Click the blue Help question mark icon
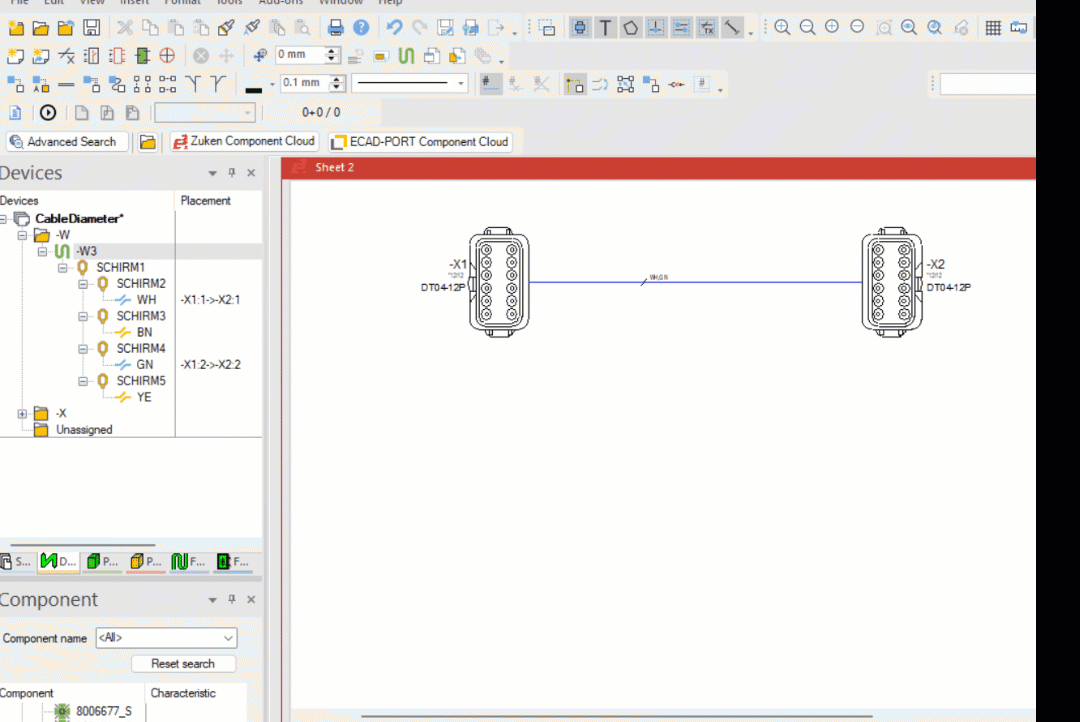 [x=361, y=28]
